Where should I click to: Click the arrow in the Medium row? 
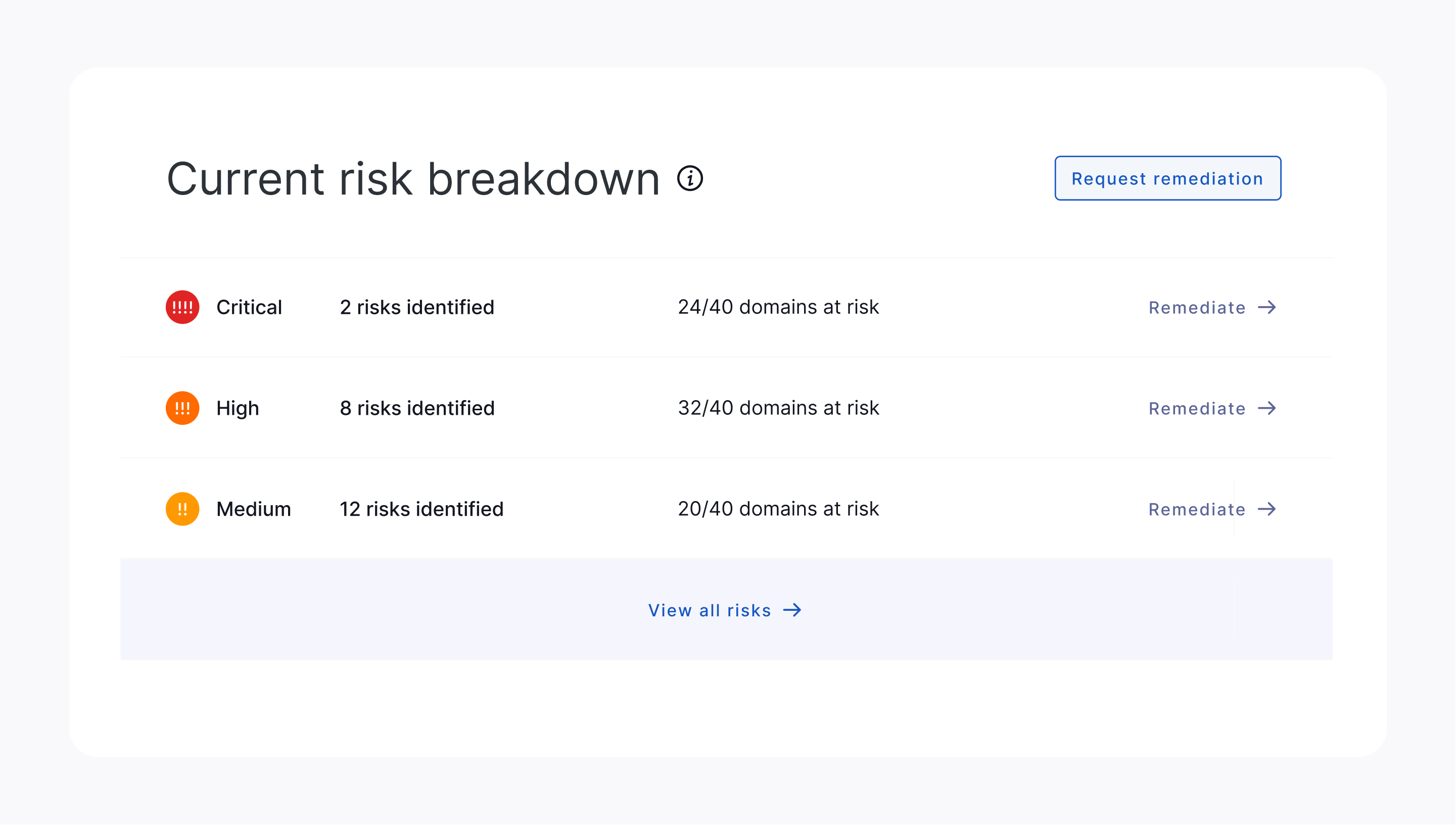coord(1266,509)
